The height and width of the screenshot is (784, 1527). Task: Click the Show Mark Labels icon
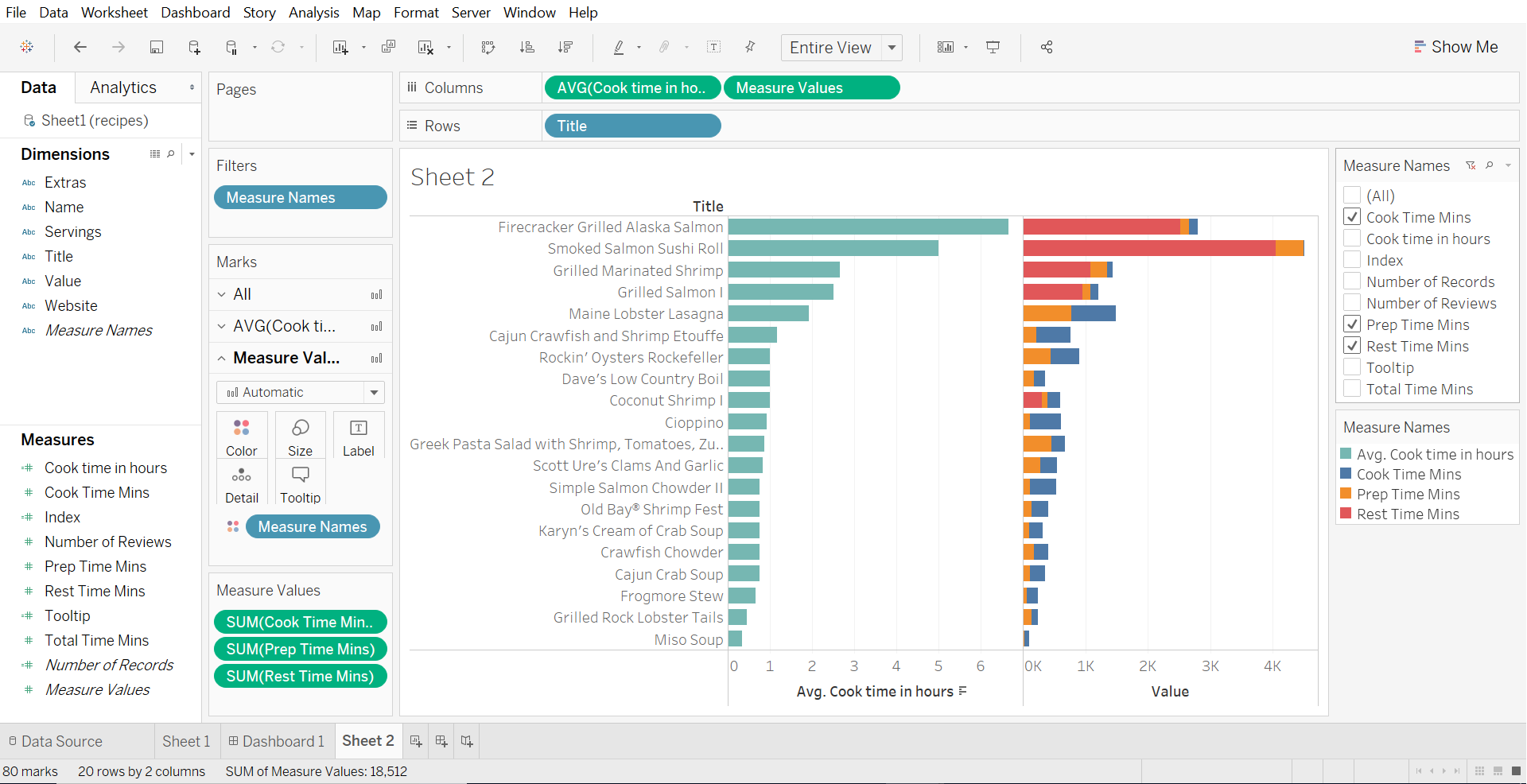(713, 47)
